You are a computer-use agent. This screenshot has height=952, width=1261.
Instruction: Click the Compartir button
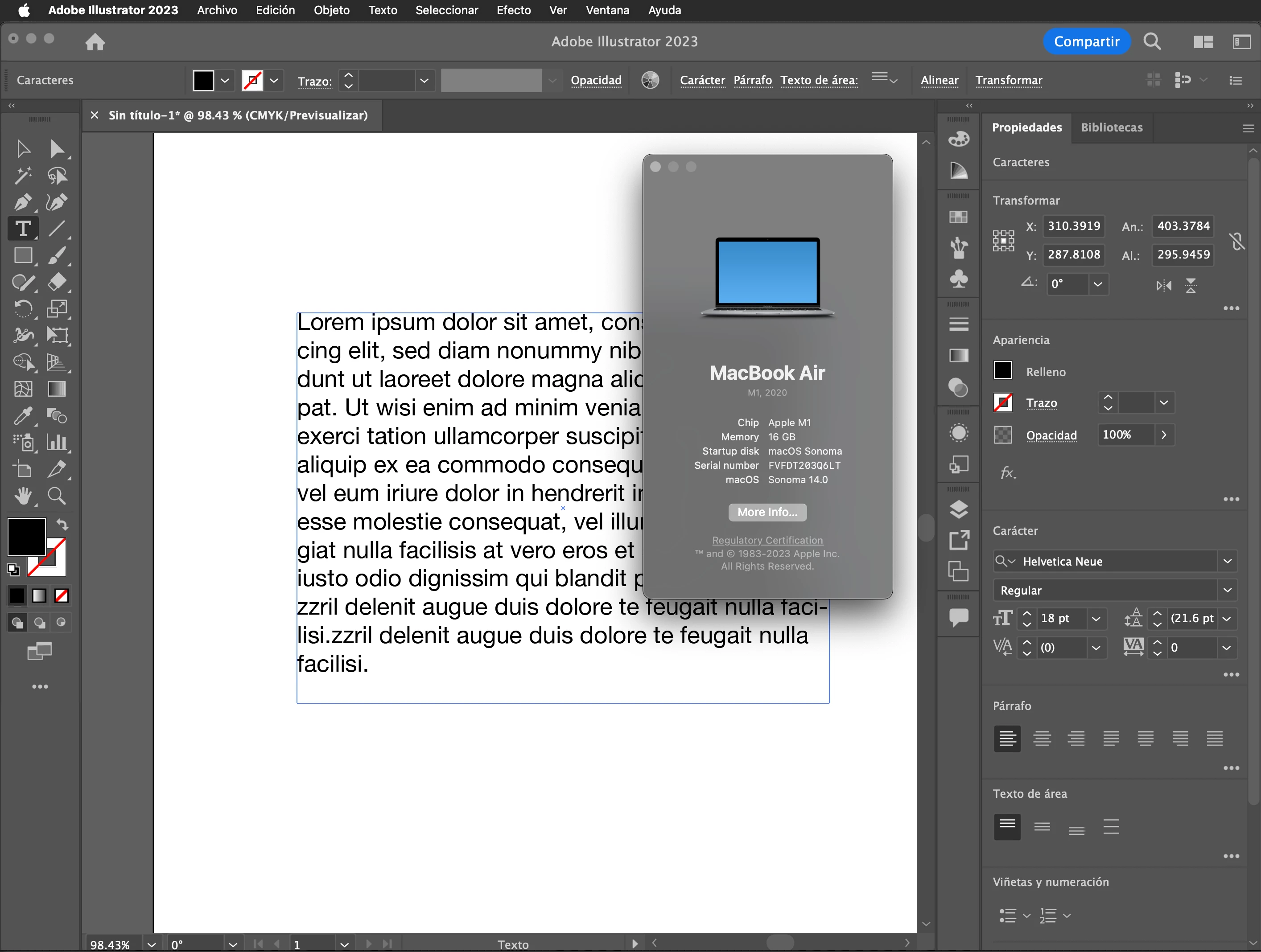pyautogui.click(x=1086, y=41)
